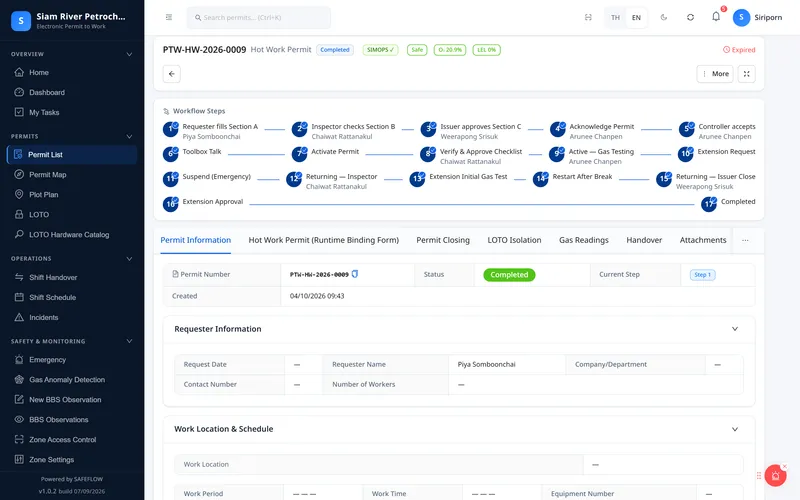View BBS Observations list
Viewport: 800px width, 500px height.
click(71, 419)
